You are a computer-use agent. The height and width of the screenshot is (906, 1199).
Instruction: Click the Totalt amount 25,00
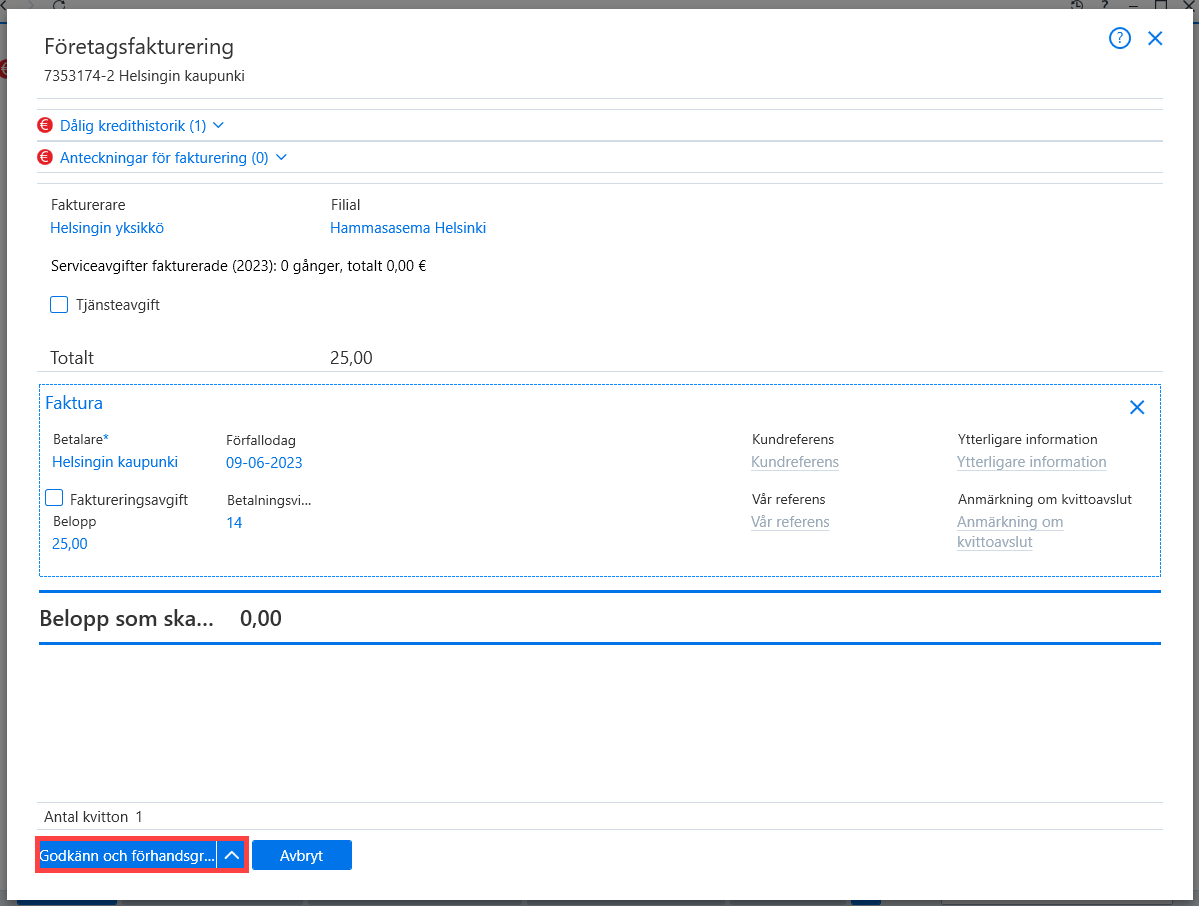(x=351, y=358)
